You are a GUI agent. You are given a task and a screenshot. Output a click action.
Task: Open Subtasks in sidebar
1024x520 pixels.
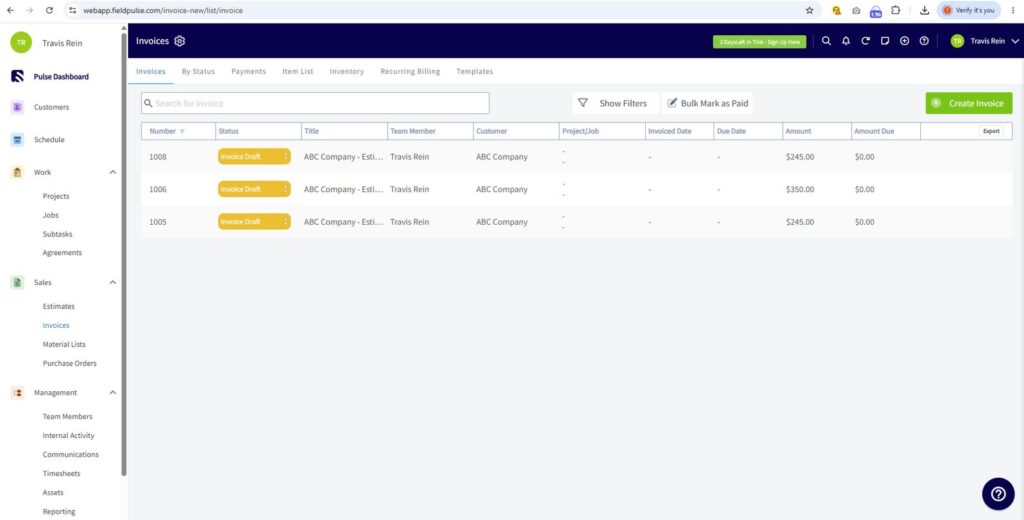[57, 234]
